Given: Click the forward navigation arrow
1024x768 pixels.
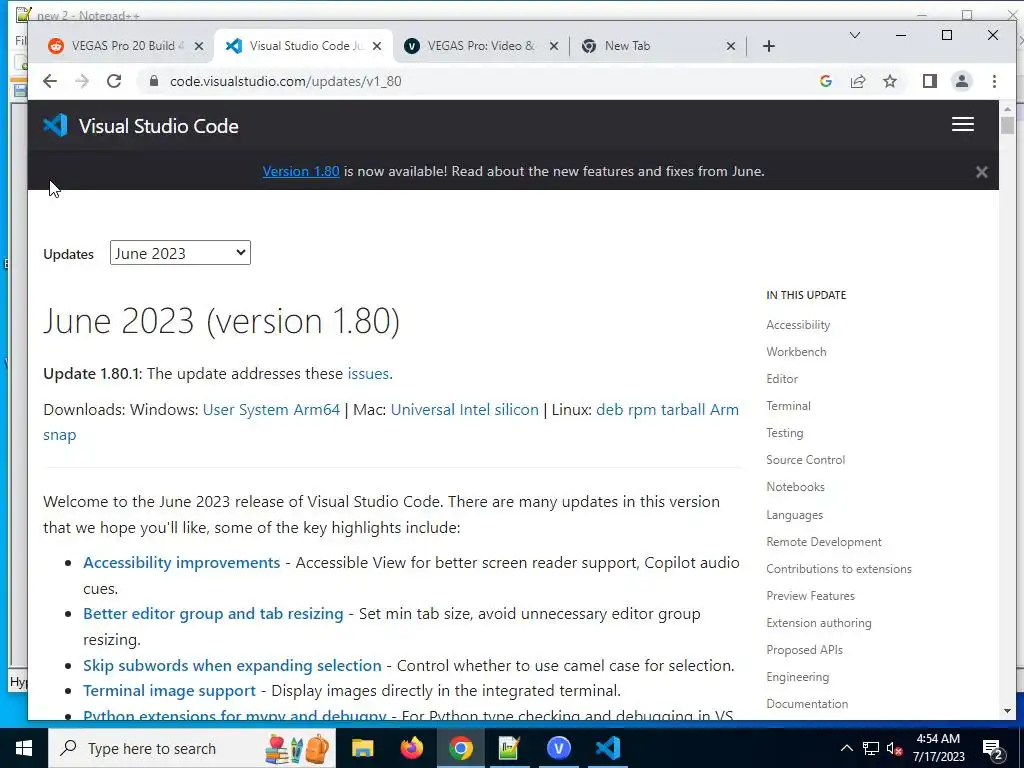Looking at the screenshot, I should click(82, 81).
